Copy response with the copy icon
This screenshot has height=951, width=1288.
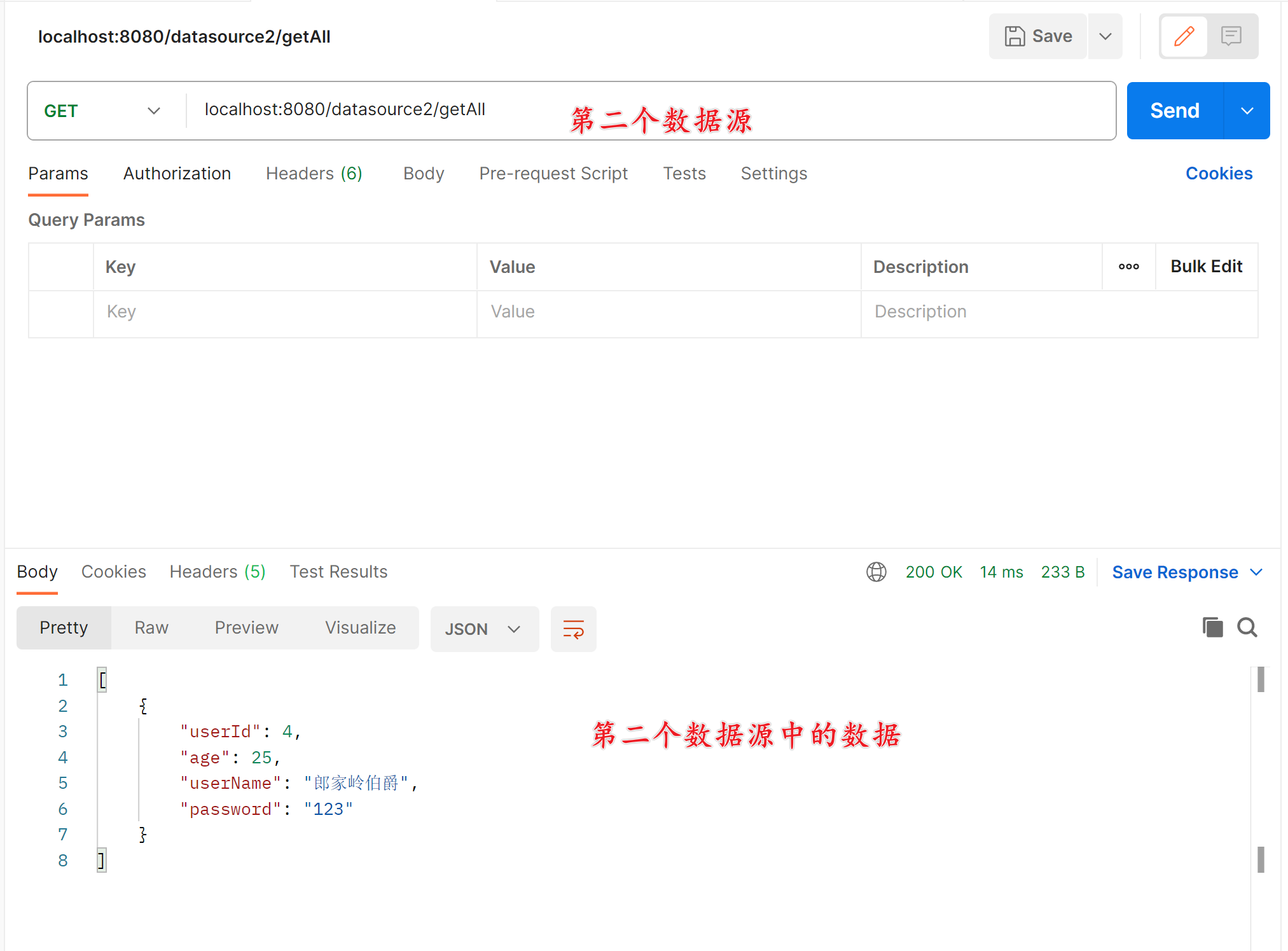pos(1212,627)
